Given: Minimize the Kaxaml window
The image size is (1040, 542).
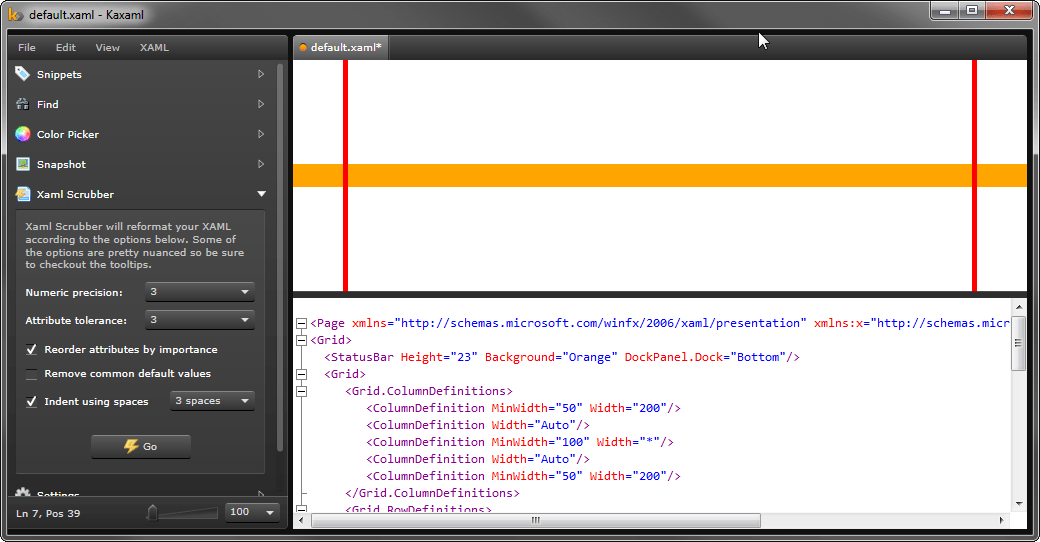Looking at the screenshot, I should pos(945,11).
